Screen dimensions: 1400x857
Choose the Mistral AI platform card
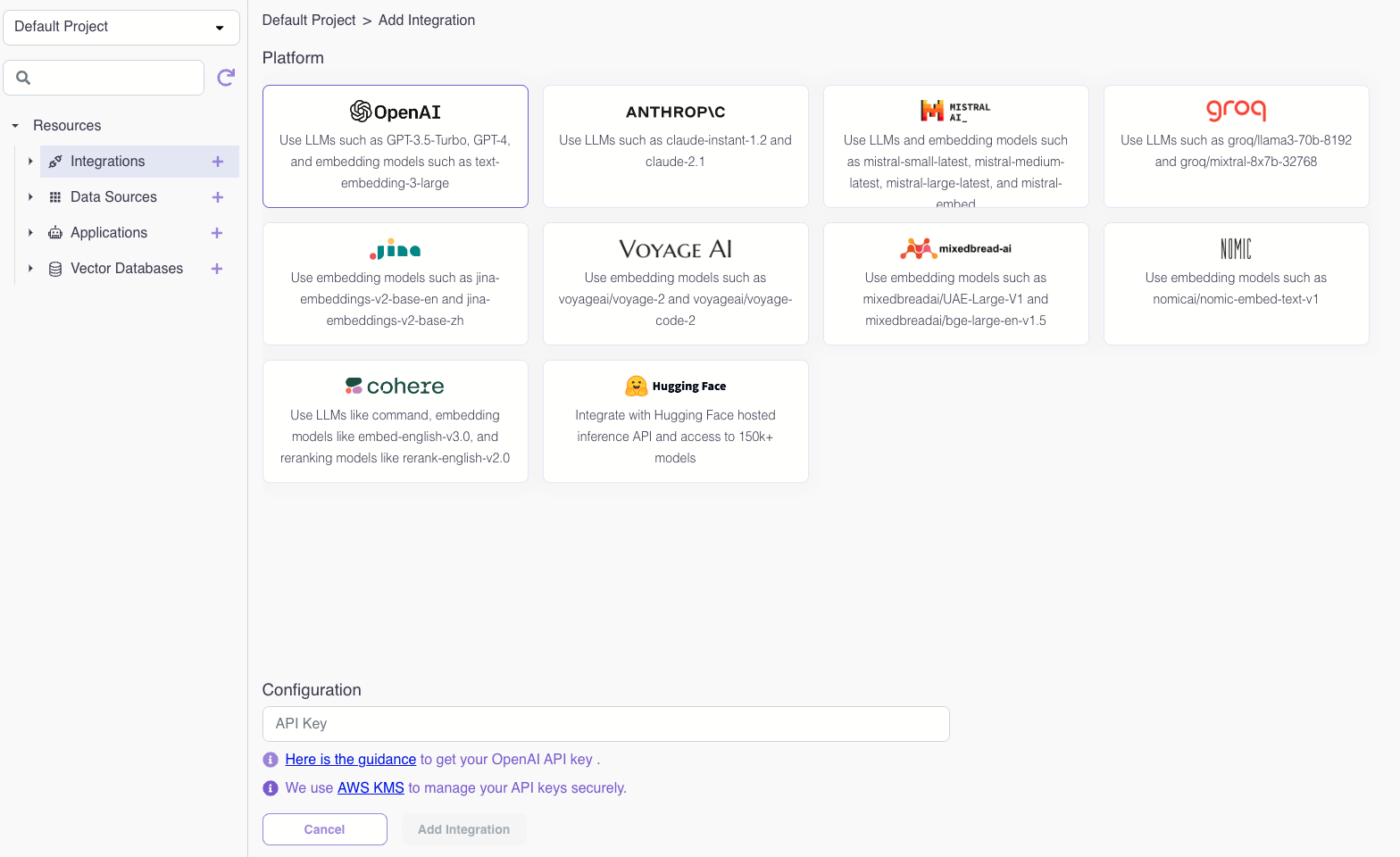955,146
